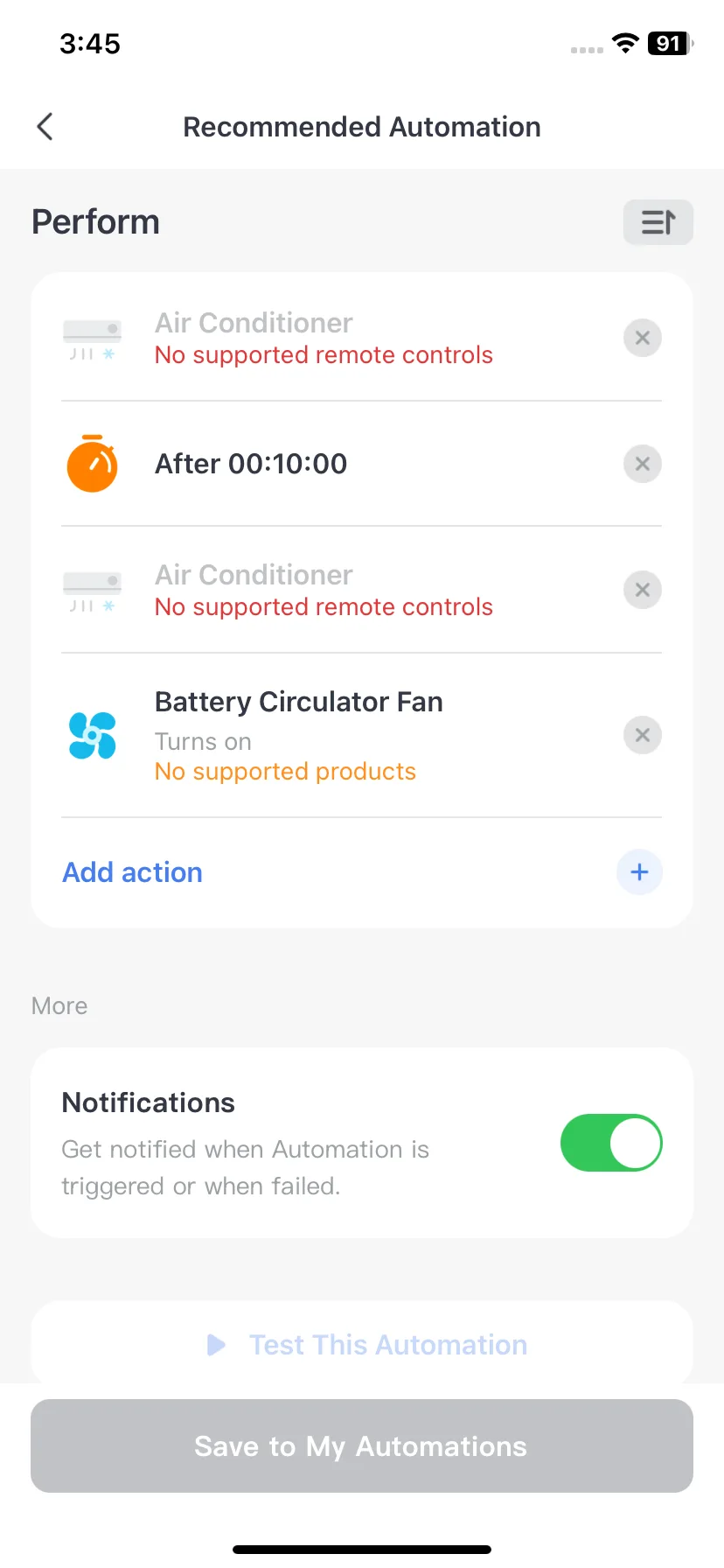This screenshot has height=1568, width=724.
Task: Click the second air conditioner device icon
Action: [92, 591]
